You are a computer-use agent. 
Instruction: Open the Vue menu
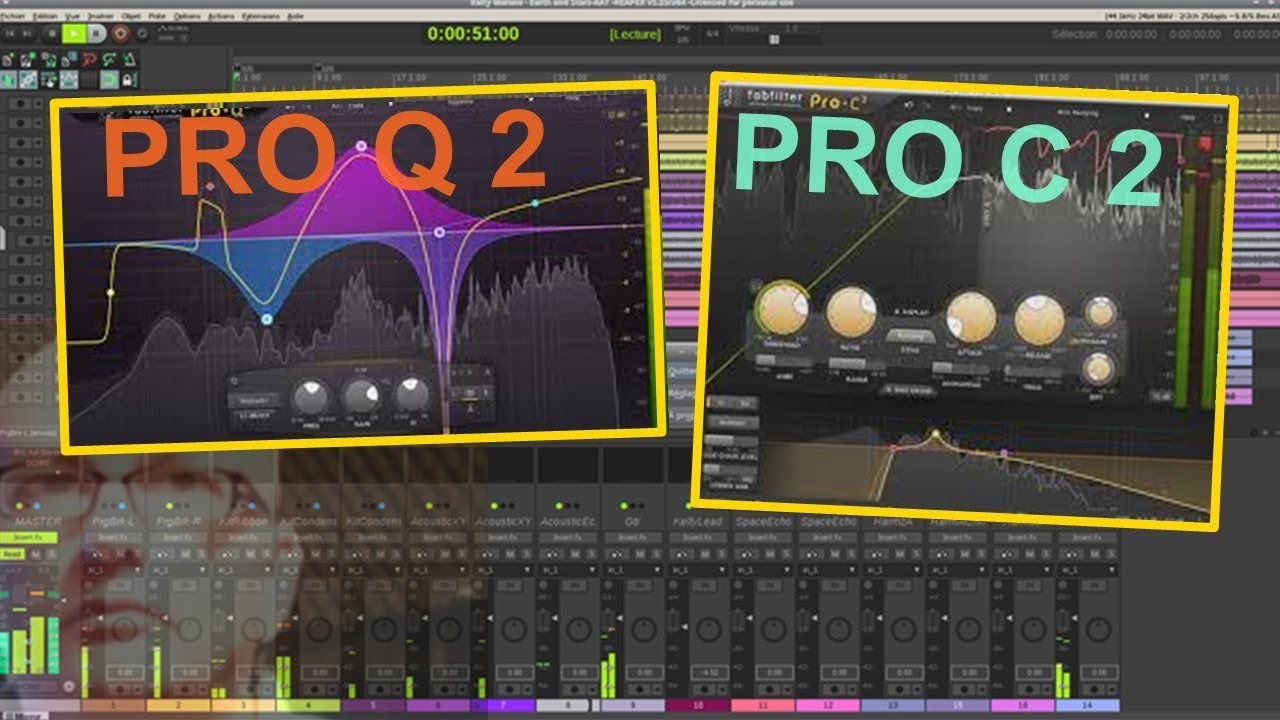(72, 16)
